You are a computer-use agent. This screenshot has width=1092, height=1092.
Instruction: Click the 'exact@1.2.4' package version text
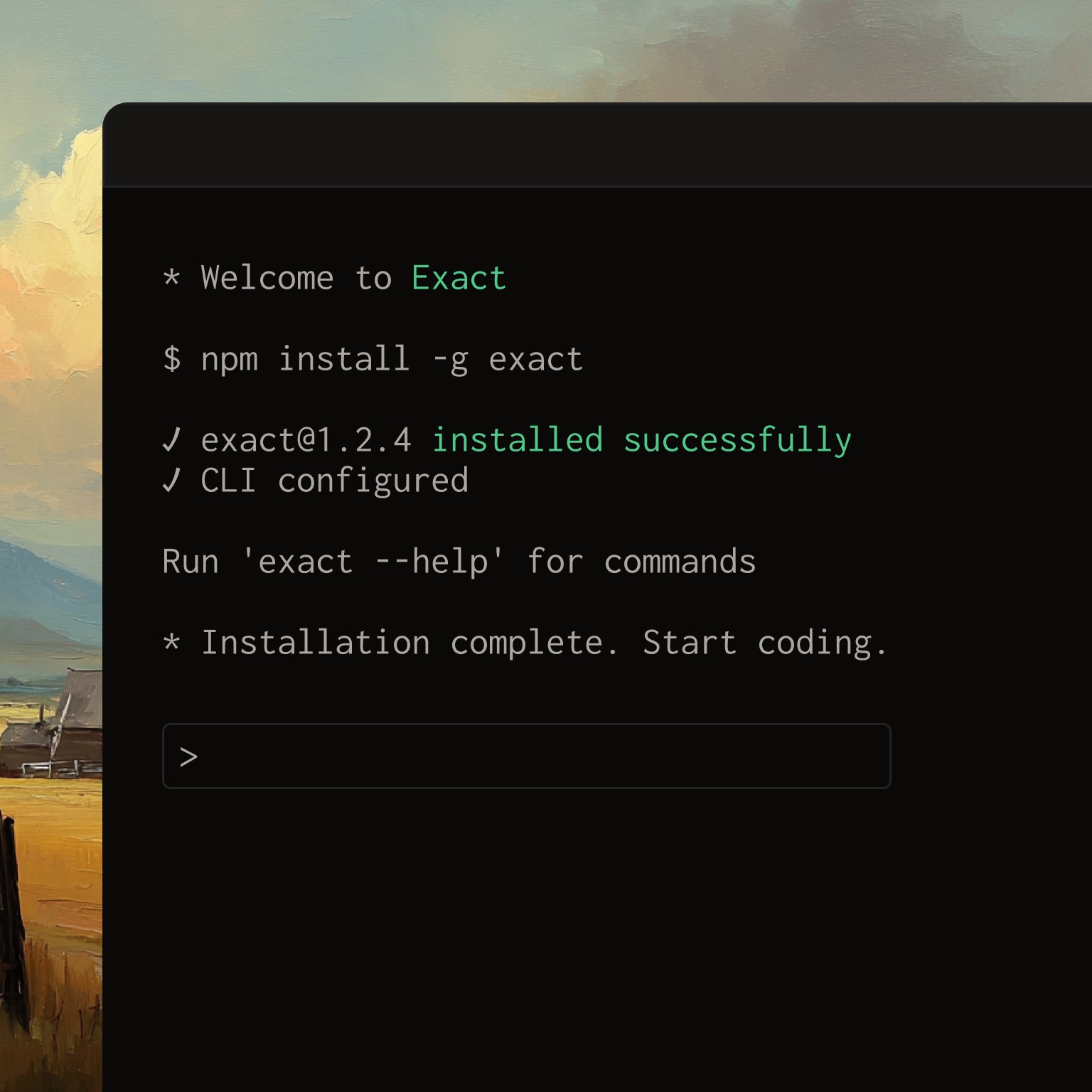(x=306, y=440)
